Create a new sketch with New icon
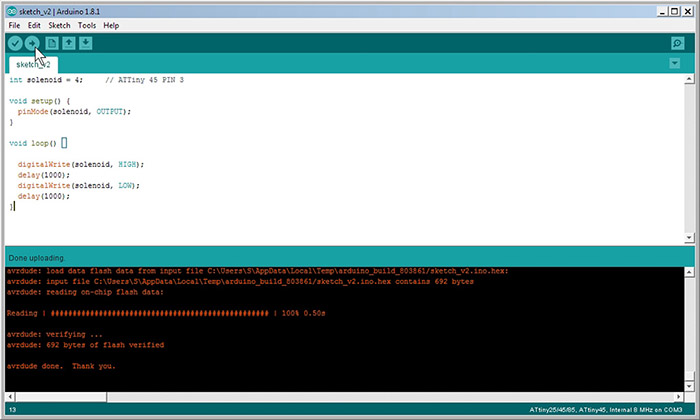Image resolution: width=700 pixels, height=420 pixels. (52, 43)
